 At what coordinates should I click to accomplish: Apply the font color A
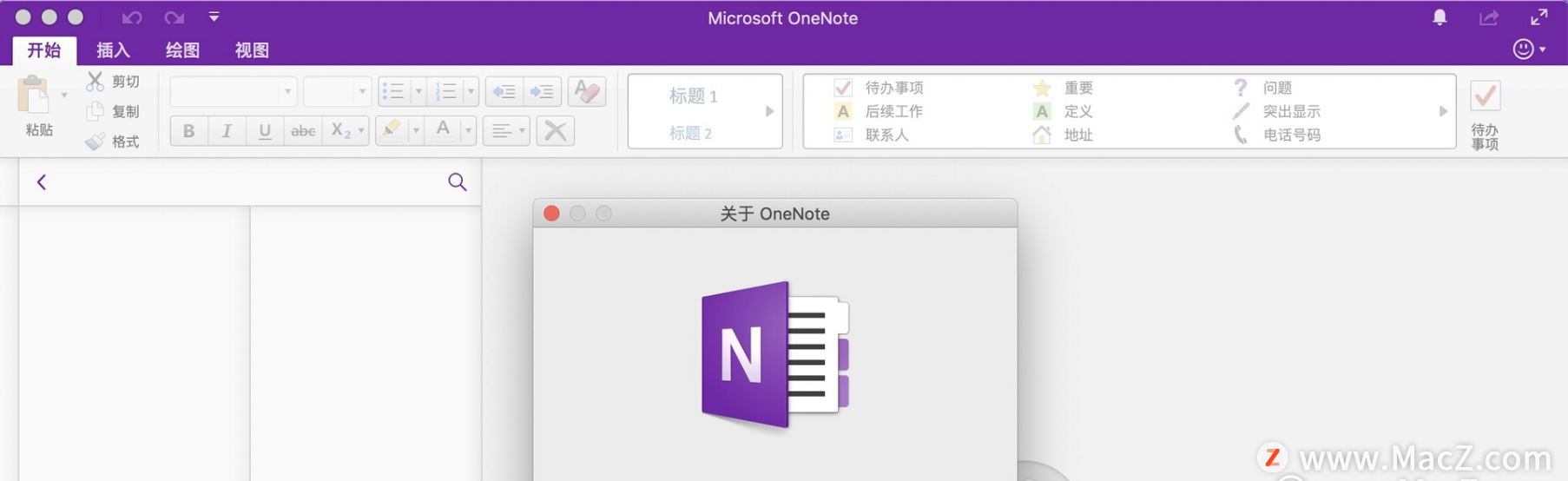coord(443,131)
